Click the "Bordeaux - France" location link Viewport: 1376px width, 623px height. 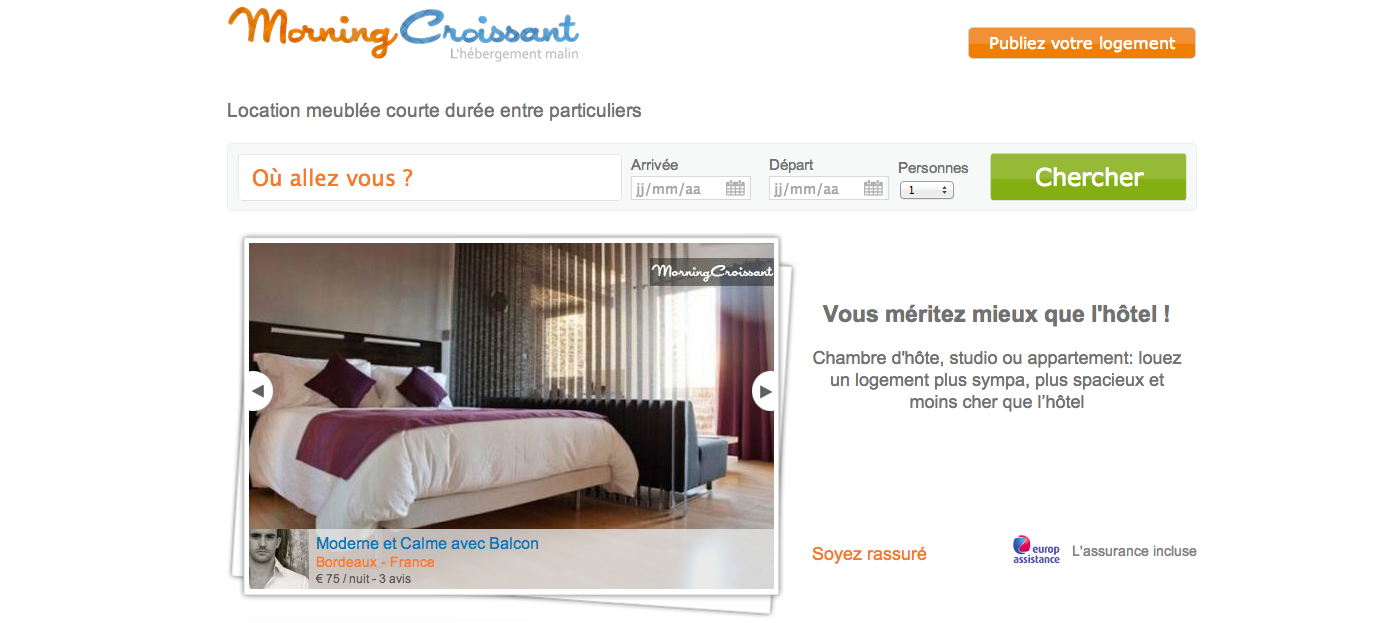[x=375, y=562]
